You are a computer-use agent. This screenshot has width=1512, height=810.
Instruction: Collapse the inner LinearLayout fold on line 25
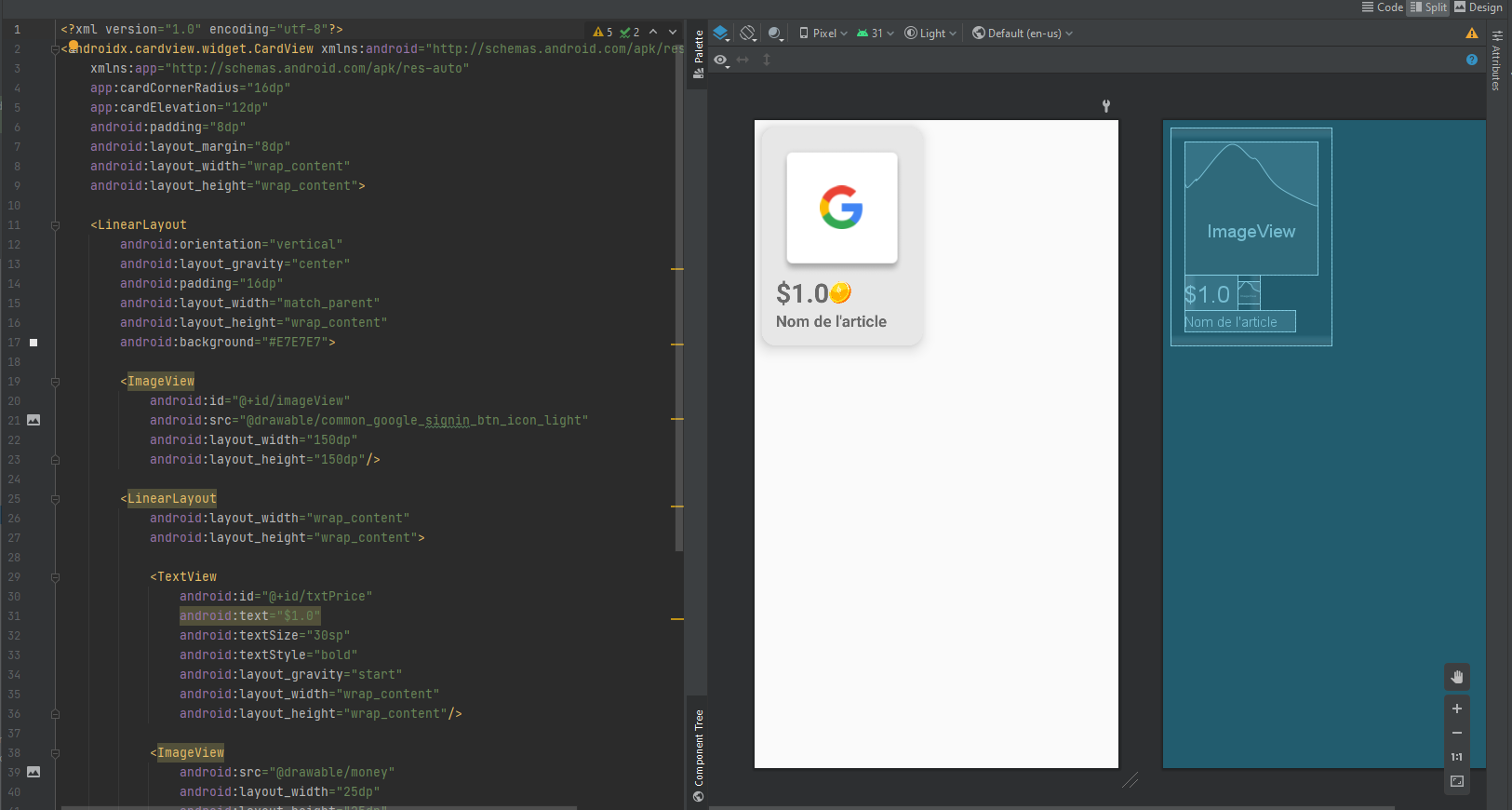(x=55, y=498)
